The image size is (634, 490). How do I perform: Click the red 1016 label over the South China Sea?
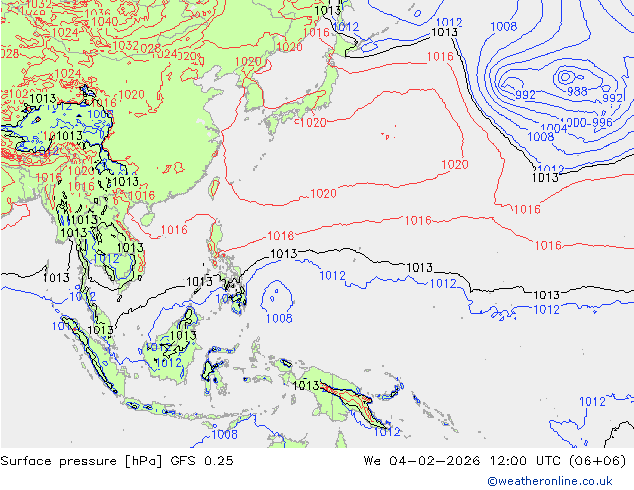(174, 230)
